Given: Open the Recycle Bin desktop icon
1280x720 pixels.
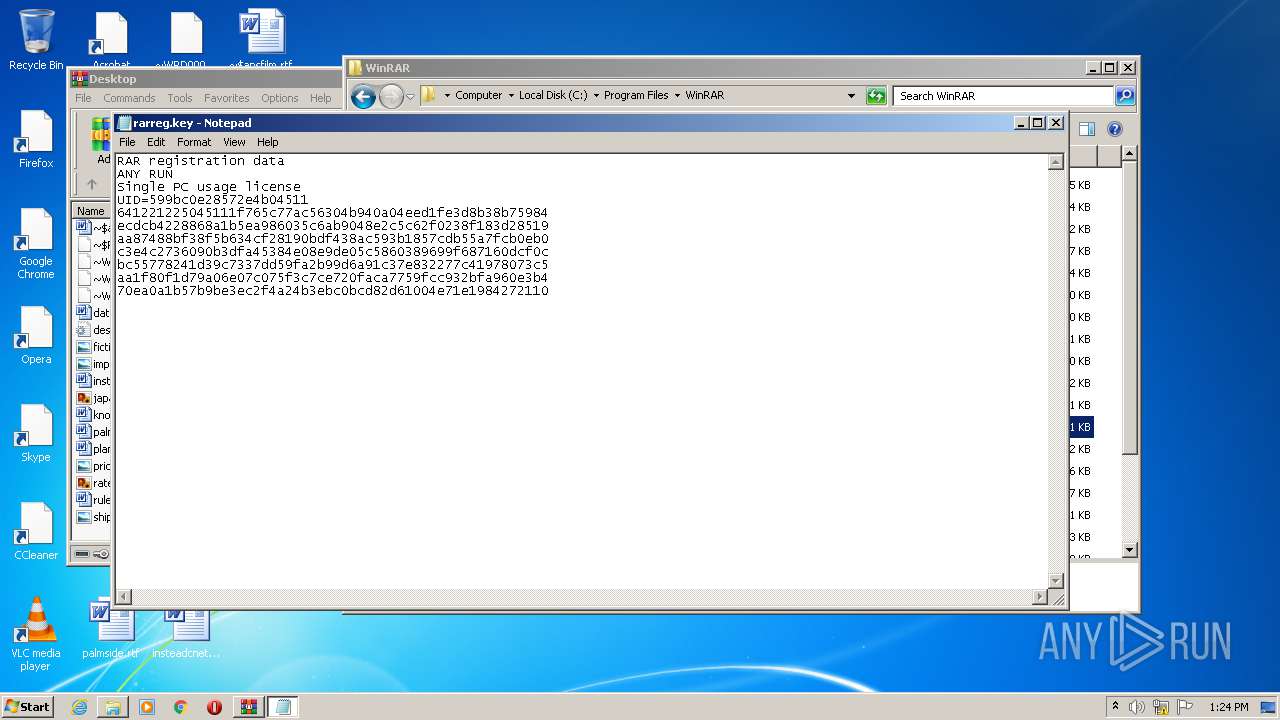Looking at the screenshot, I should pos(36,40).
